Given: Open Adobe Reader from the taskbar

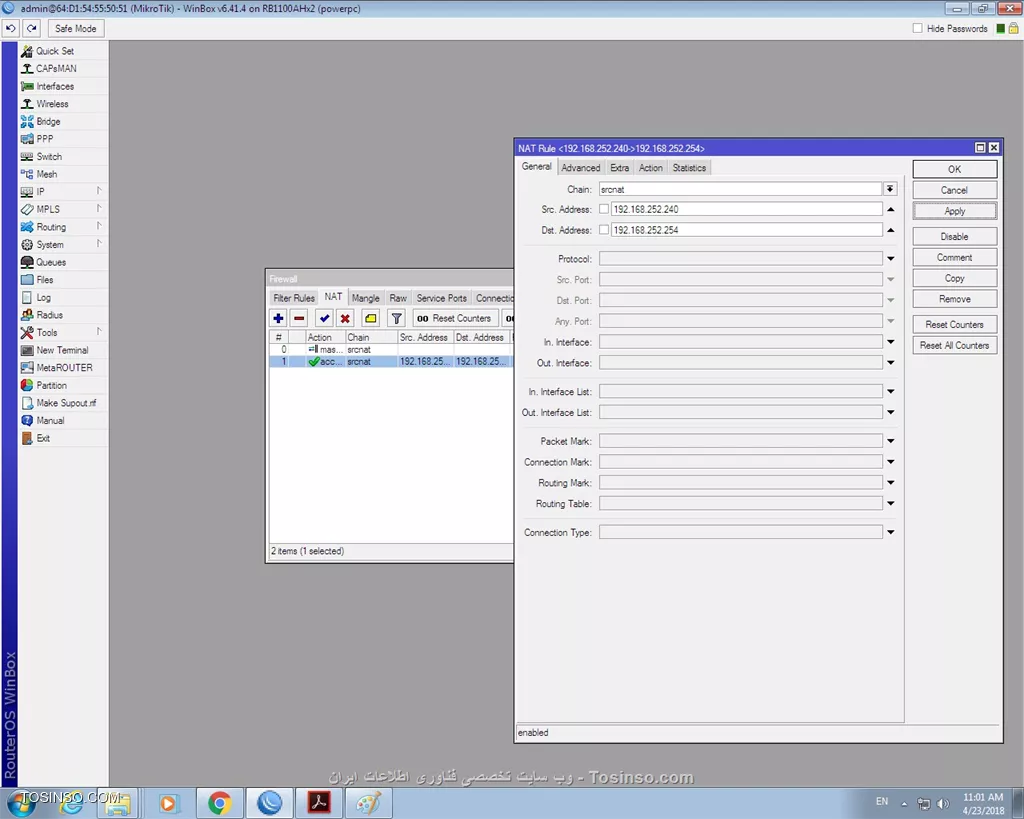Looking at the screenshot, I should coord(319,803).
